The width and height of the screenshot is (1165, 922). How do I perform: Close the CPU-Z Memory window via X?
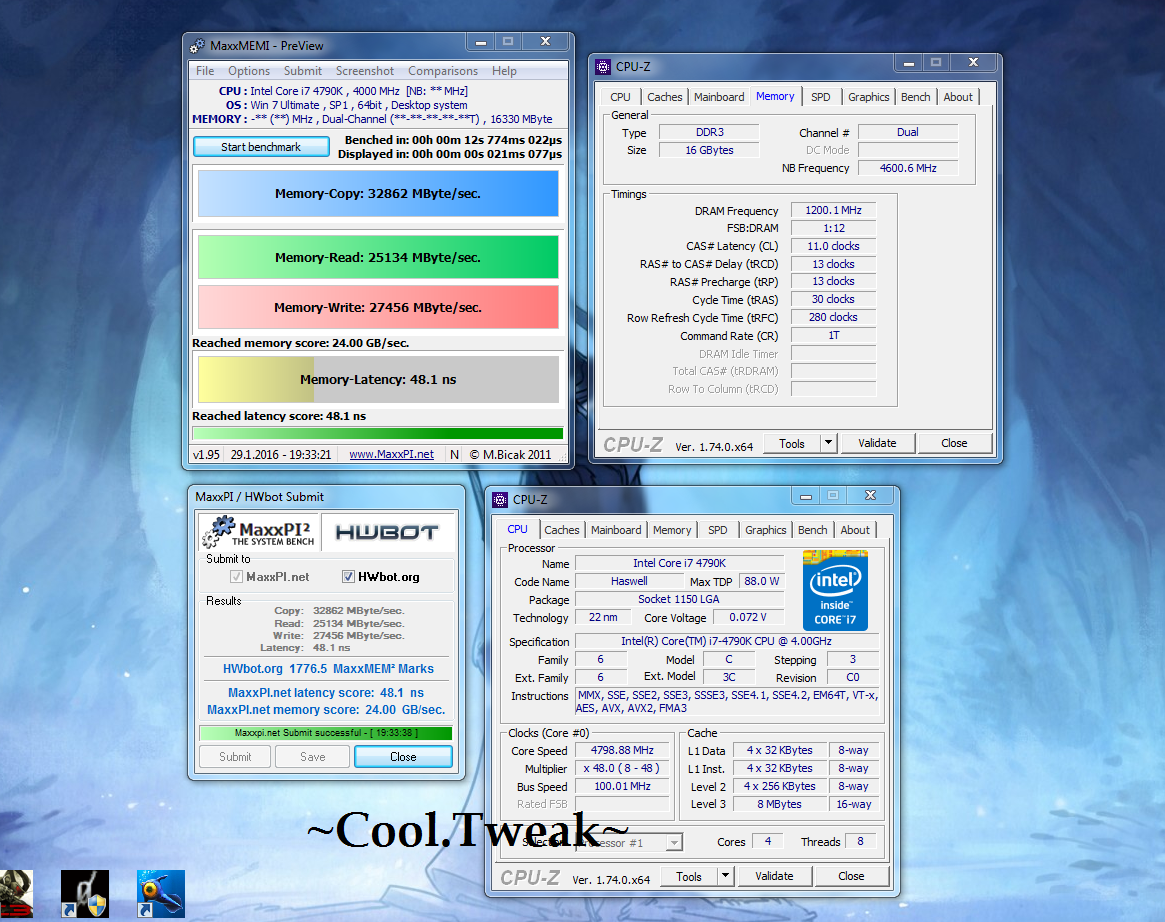(x=973, y=63)
